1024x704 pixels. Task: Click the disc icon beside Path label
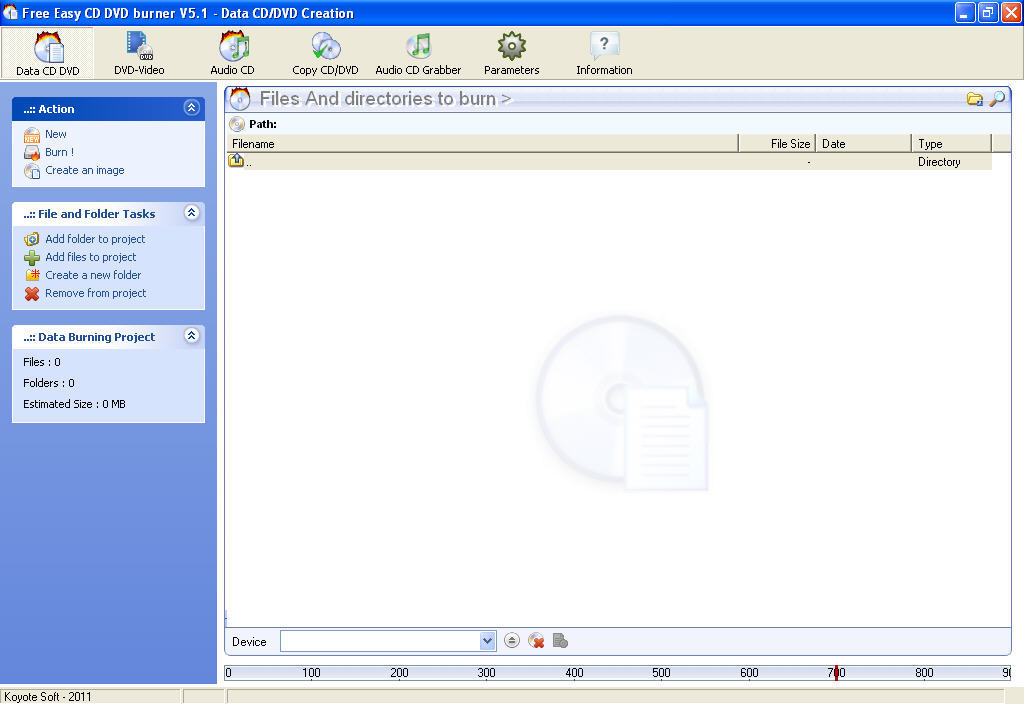click(x=237, y=123)
